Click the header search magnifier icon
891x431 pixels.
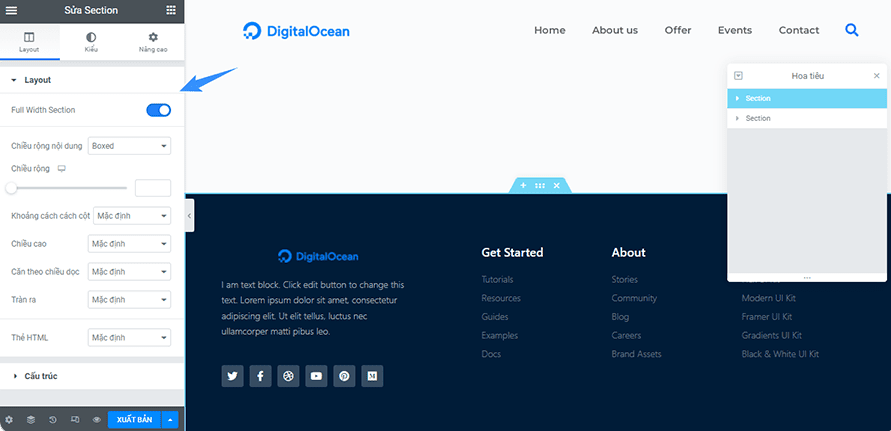point(852,30)
